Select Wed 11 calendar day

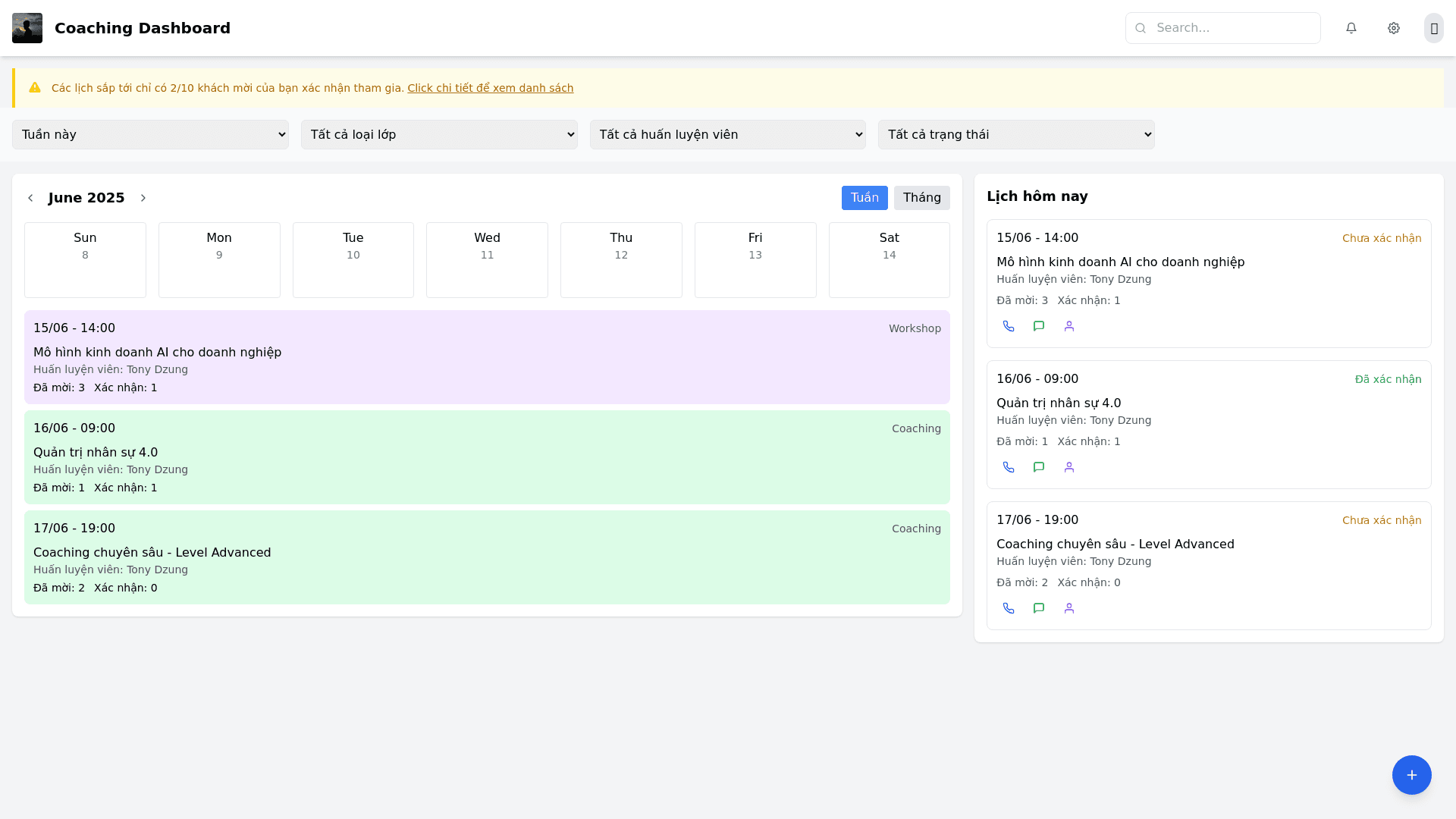(487, 259)
